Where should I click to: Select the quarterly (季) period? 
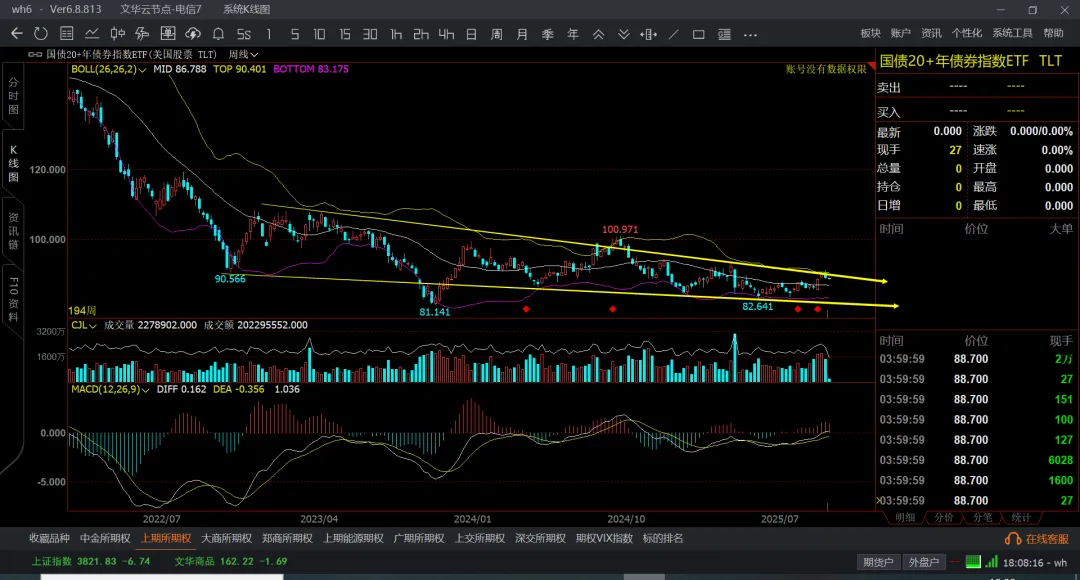(548, 34)
